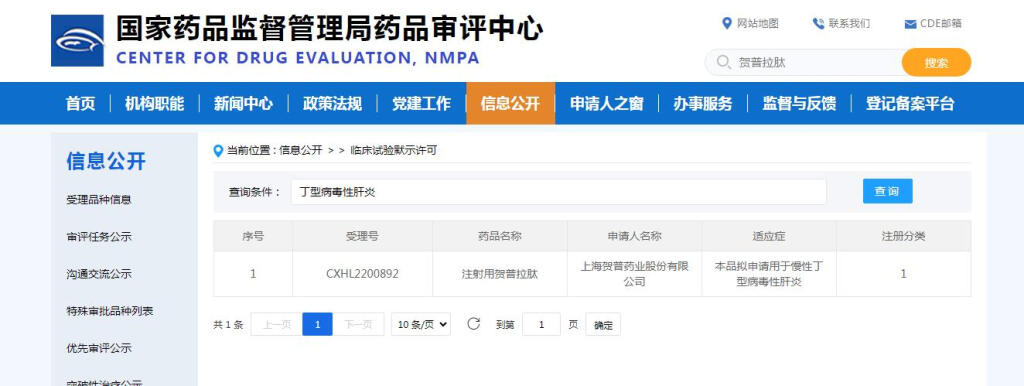Open the CDE邮箱 envelope icon
Image resolution: width=1024 pixels, height=386 pixels.
pos(910,24)
